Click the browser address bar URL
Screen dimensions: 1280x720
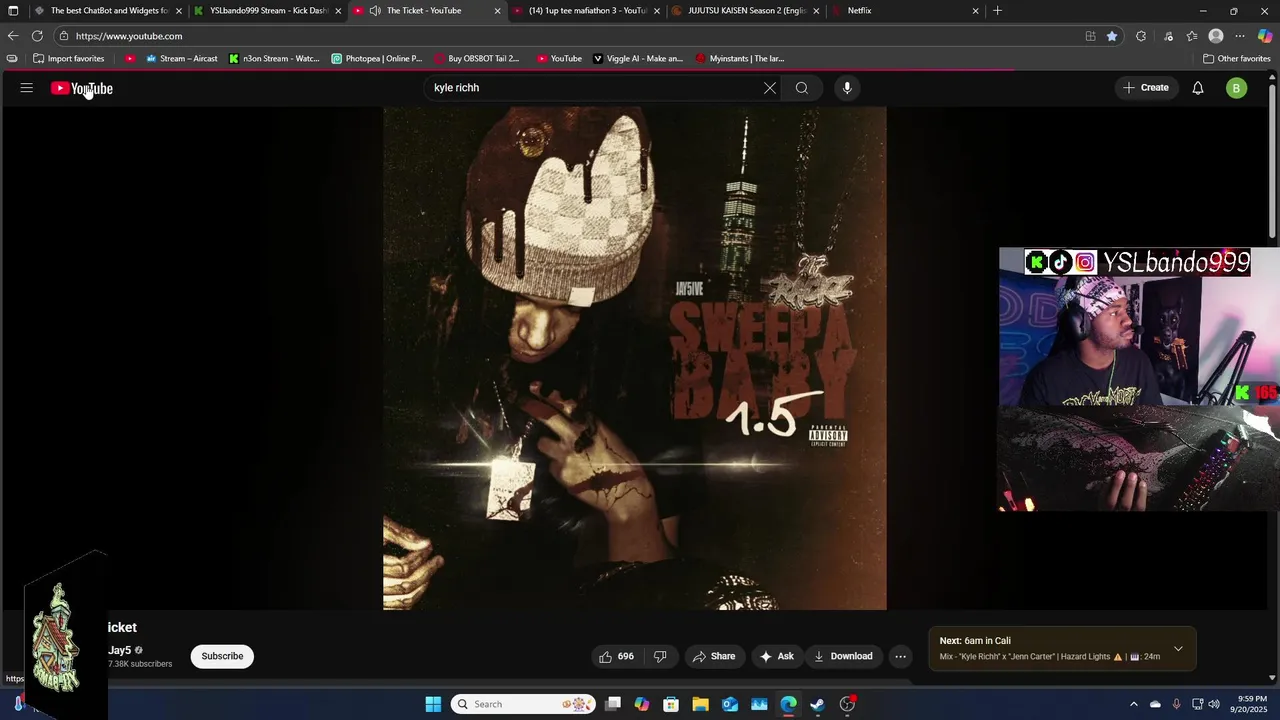coord(129,36)
